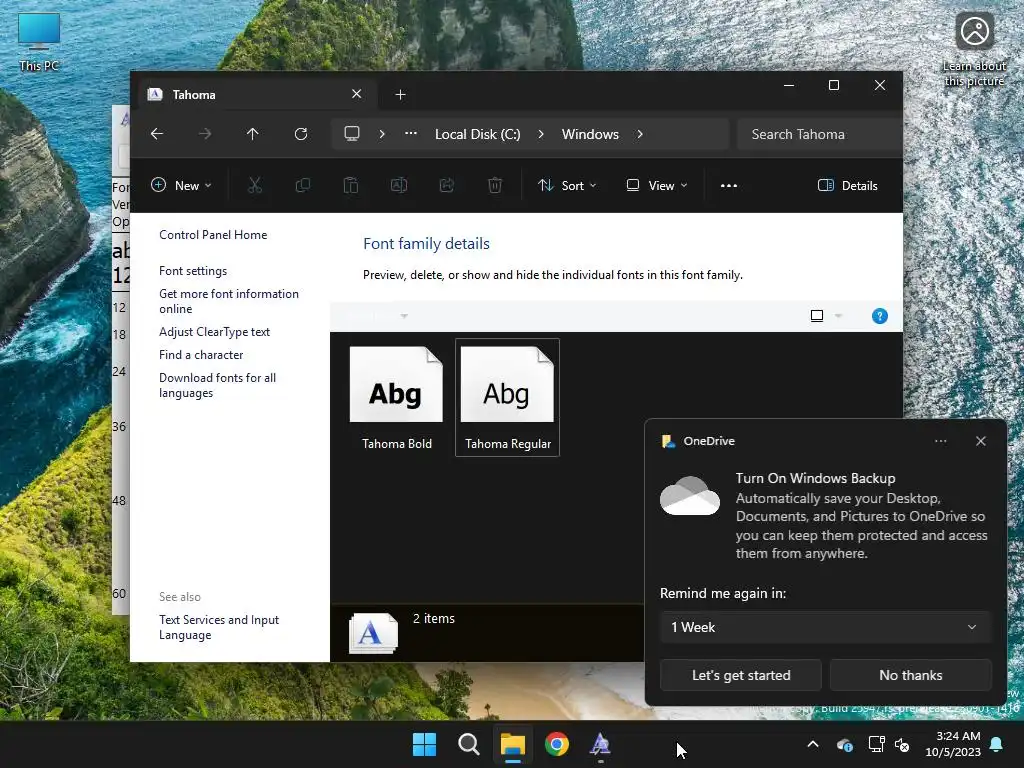Open the blue Help question mark
The height and width of the screenshot is (768, 1024).
880,316
